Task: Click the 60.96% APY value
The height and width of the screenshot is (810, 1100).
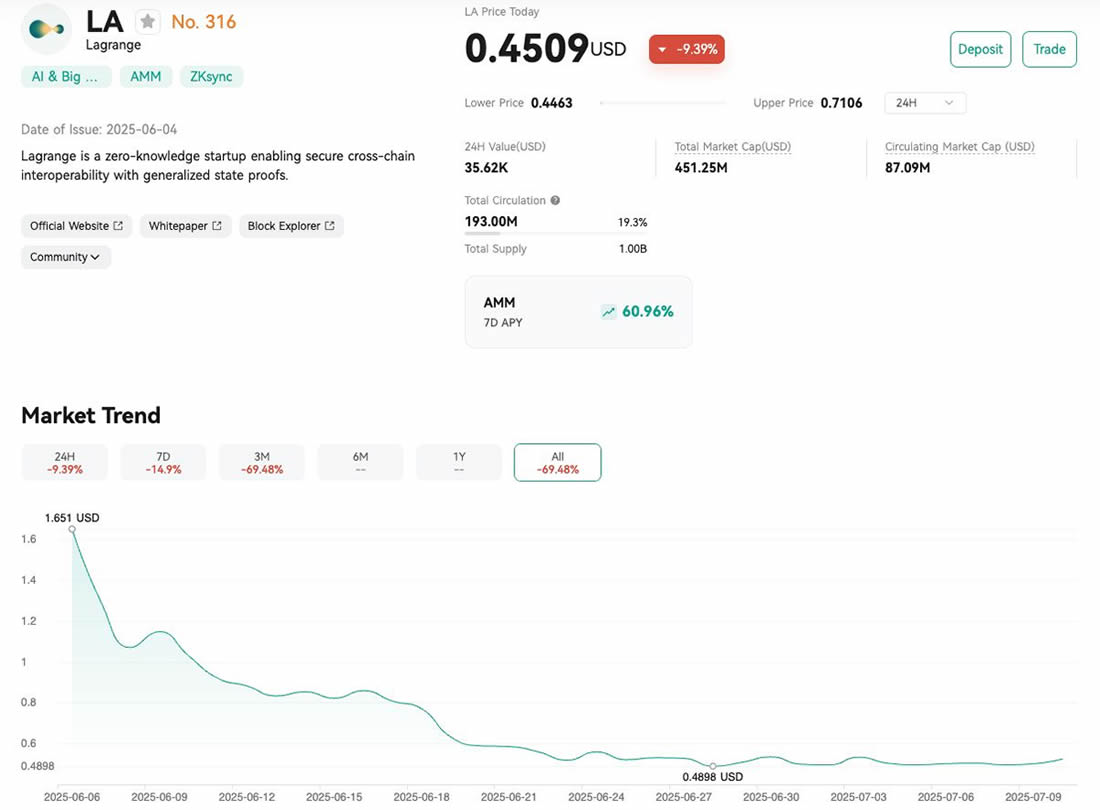Action: (x=648, y=311)
